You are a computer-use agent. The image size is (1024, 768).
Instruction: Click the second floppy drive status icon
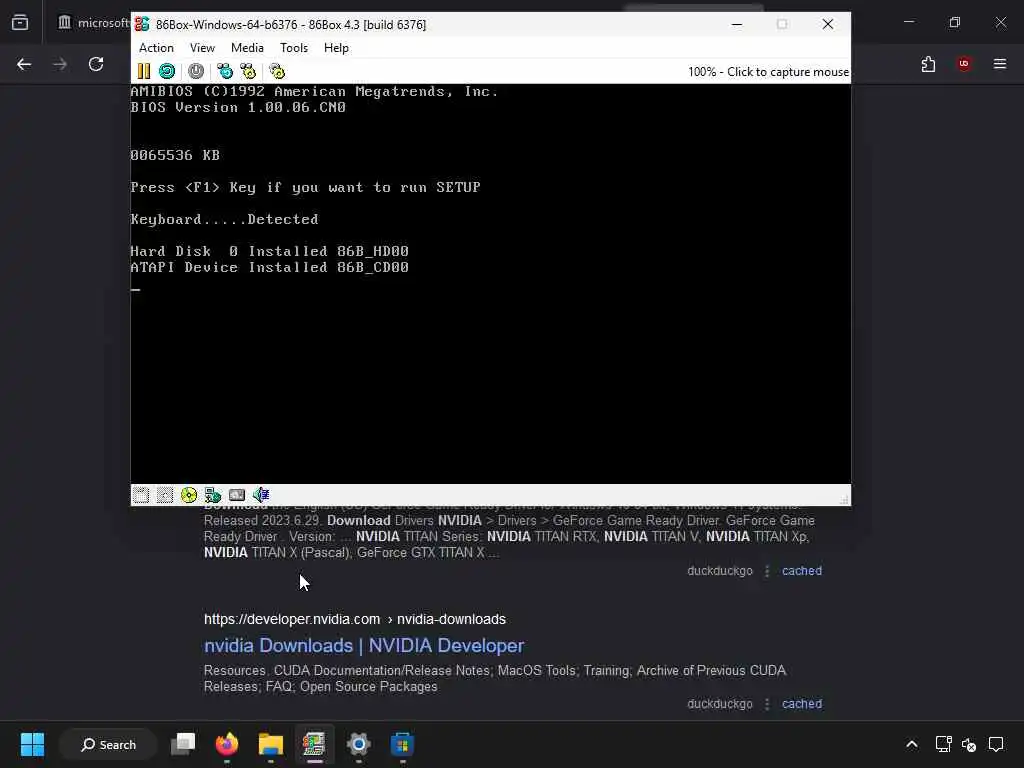point(165,495)
